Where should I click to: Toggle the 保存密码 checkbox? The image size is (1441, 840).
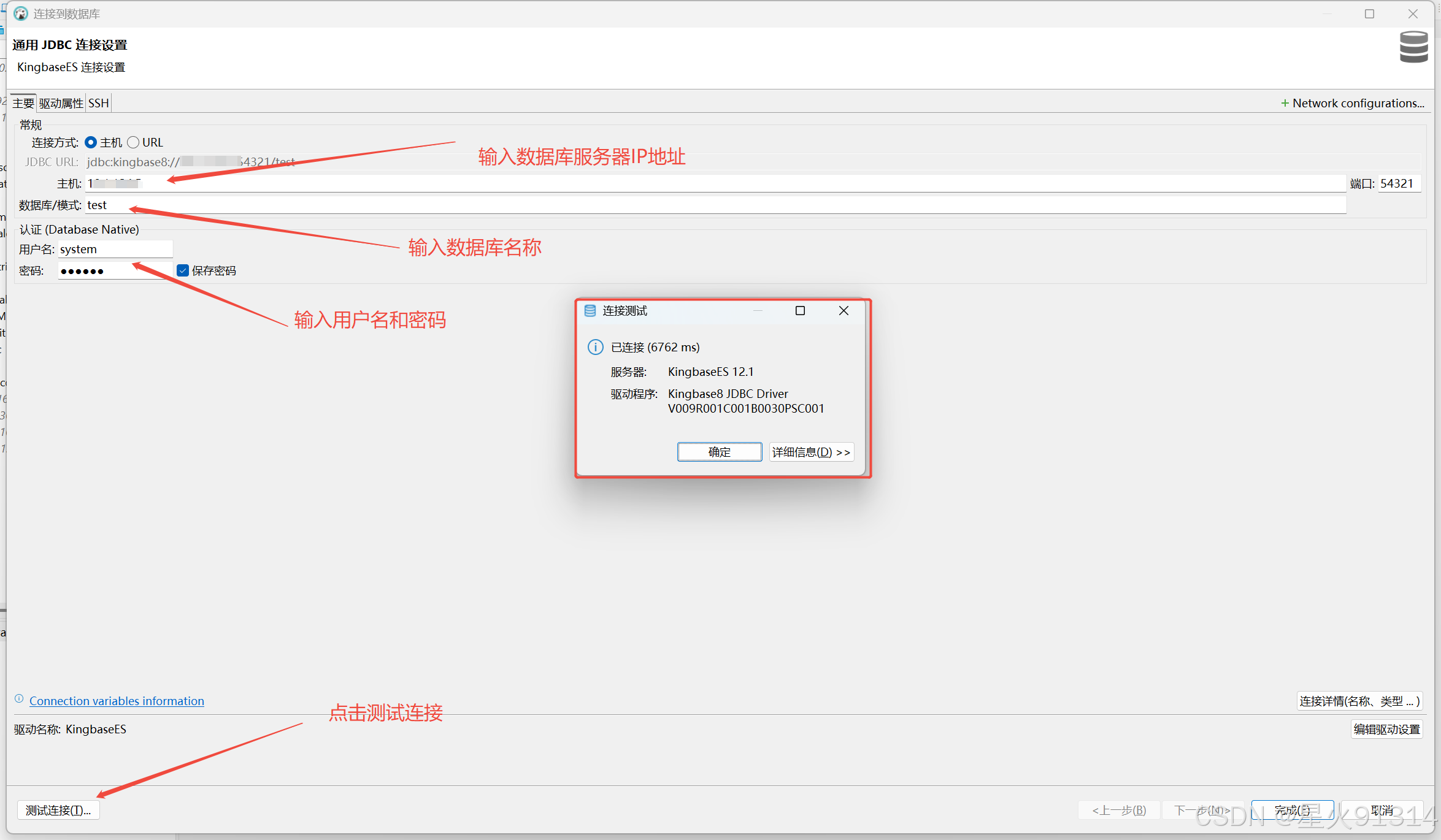(183, 270)
